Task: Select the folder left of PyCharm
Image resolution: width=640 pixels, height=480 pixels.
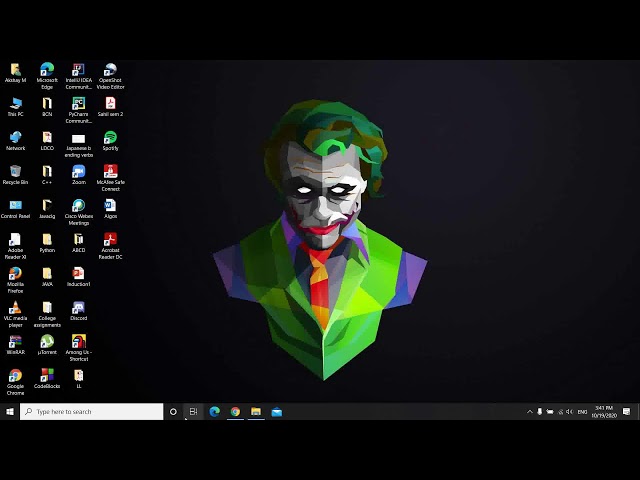Action: pos(47,107)
